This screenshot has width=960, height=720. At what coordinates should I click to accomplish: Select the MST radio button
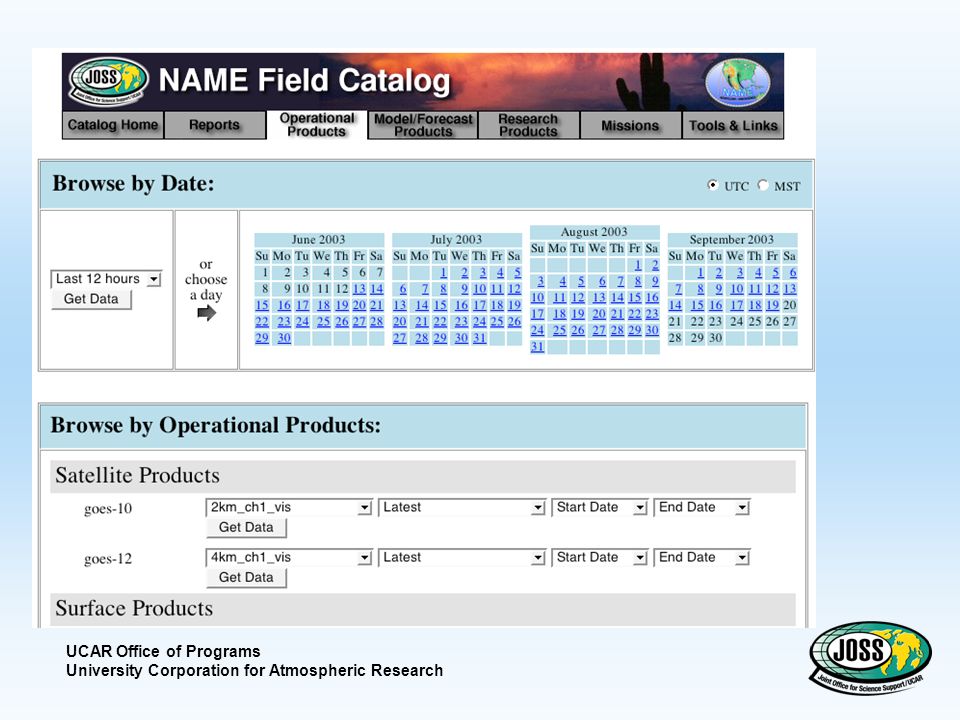(762, 185)
